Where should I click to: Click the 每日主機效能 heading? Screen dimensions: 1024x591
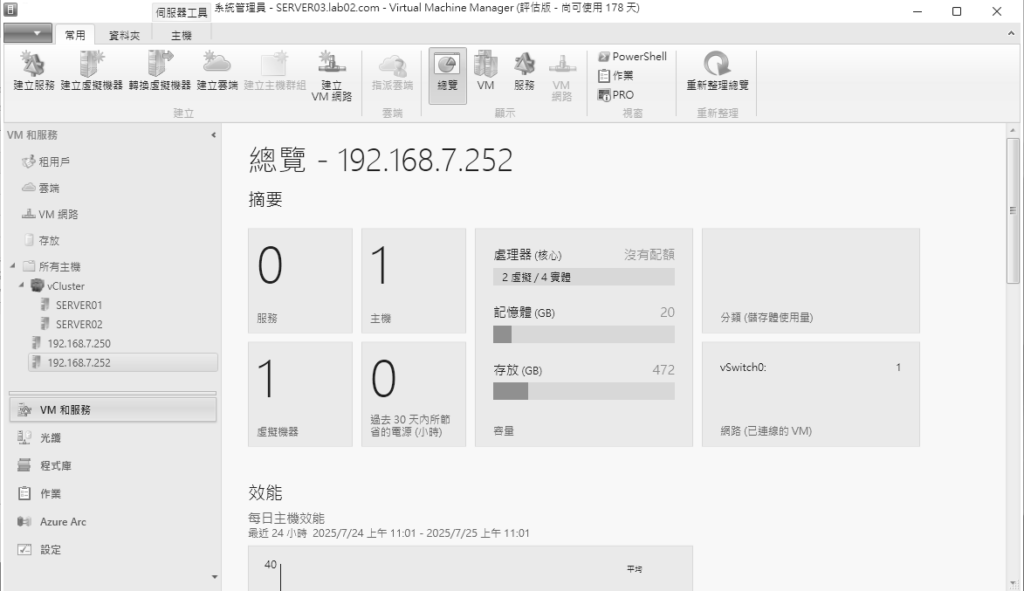[286, 519]
